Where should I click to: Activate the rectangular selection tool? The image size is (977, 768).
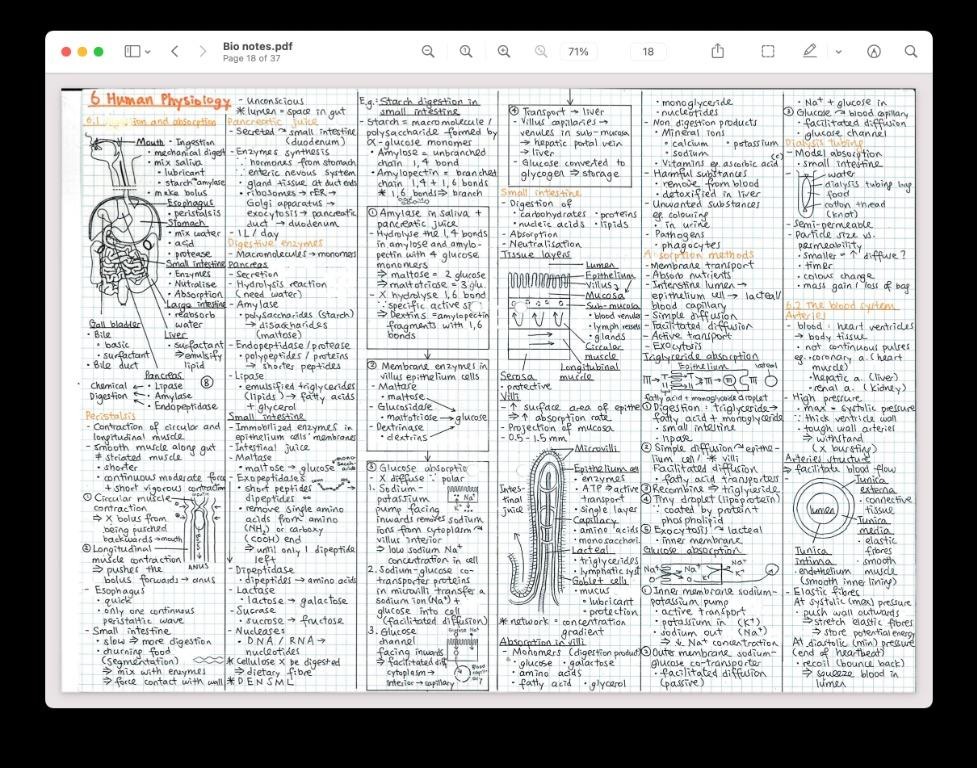tap(768, 51)
